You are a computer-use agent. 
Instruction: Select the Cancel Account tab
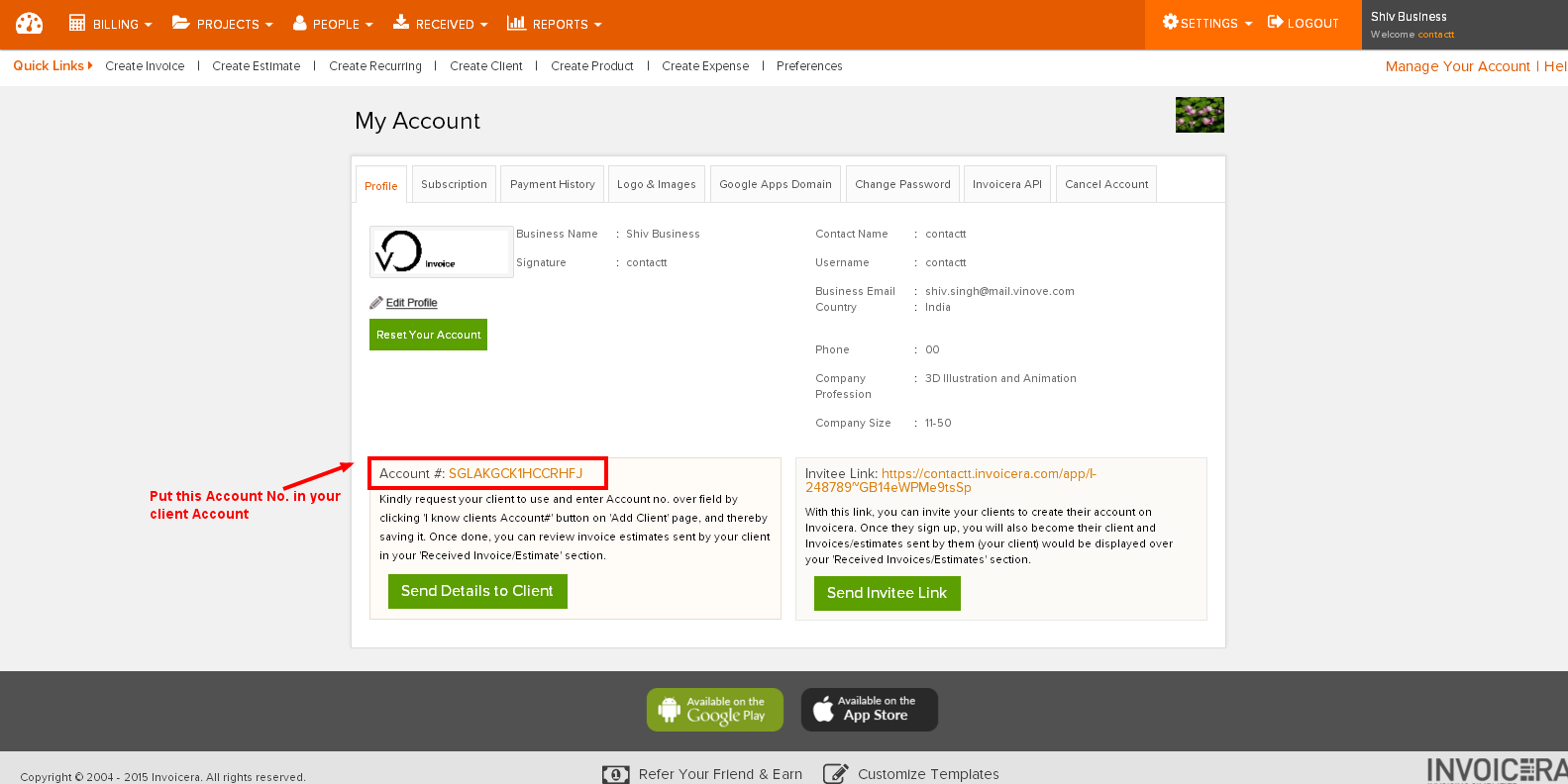point(1106,184)
